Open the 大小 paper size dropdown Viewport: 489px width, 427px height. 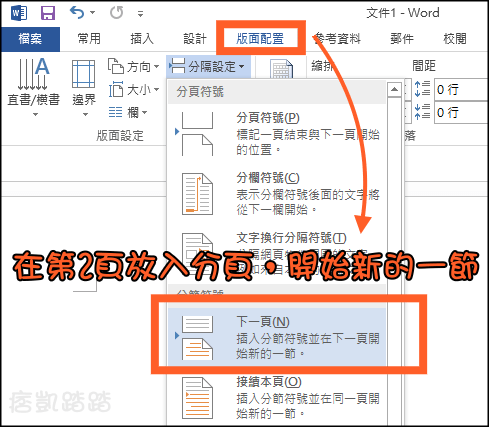pyautogui.click(x=133, y=90)
